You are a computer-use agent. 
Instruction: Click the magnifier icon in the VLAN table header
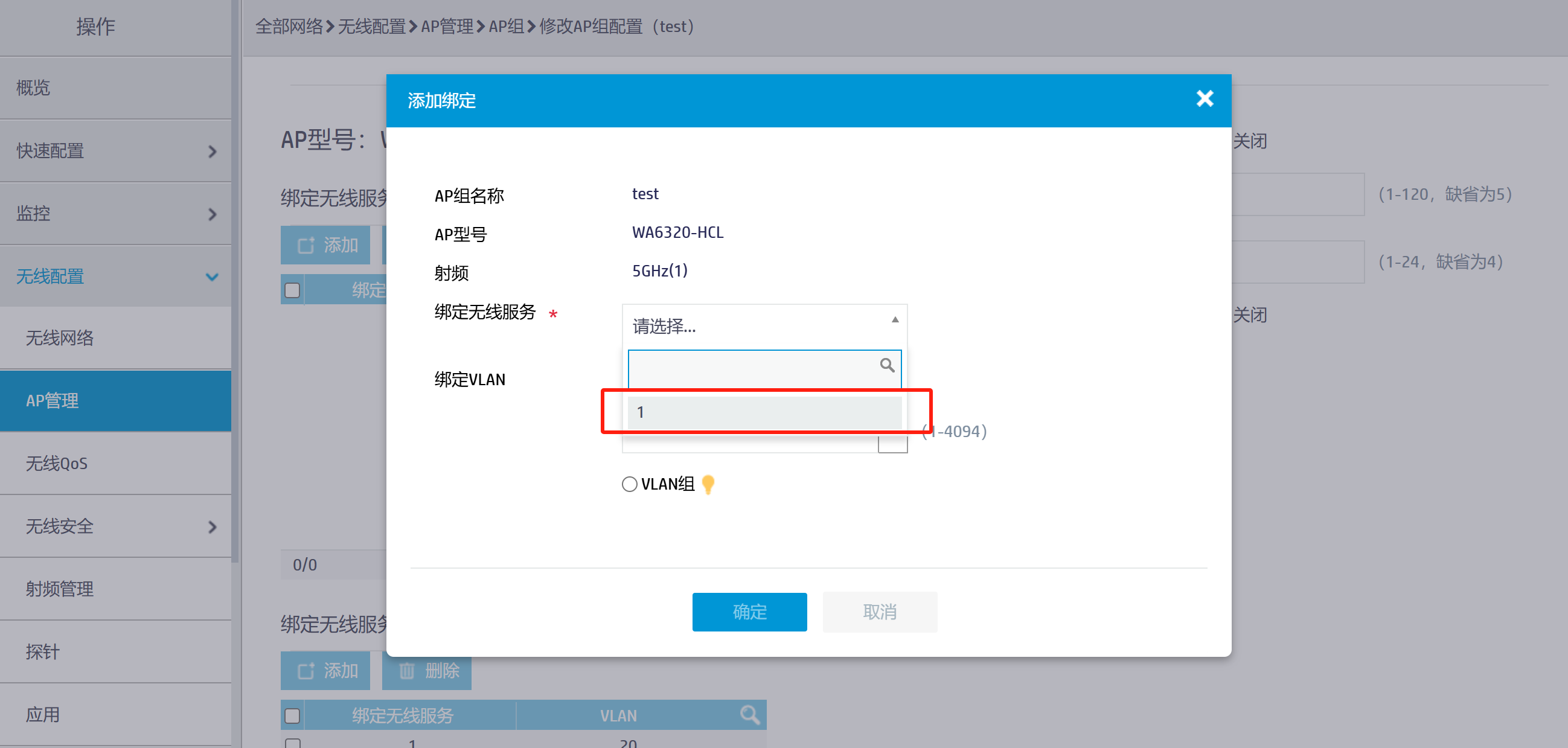(x=749, y=715)
